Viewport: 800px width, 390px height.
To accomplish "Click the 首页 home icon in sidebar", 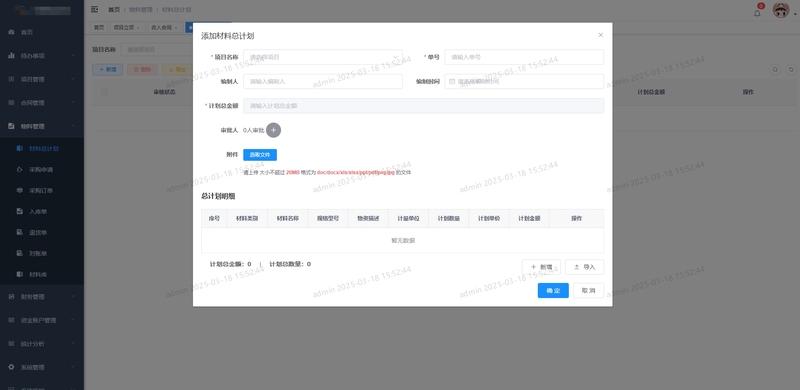I will [11, 32].
